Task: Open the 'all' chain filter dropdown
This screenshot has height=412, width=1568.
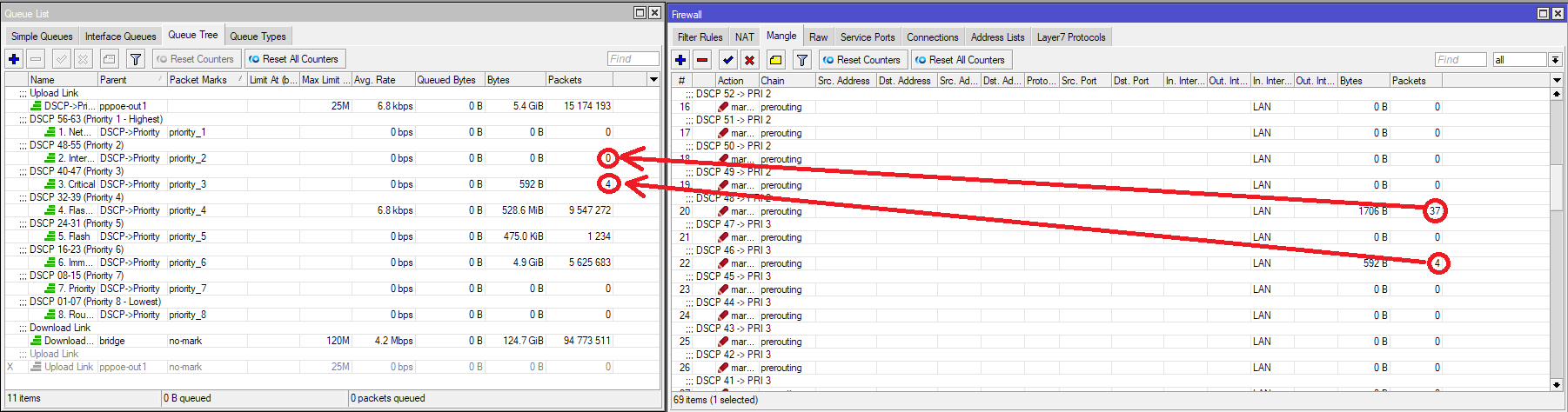Action: (1555, 60)
